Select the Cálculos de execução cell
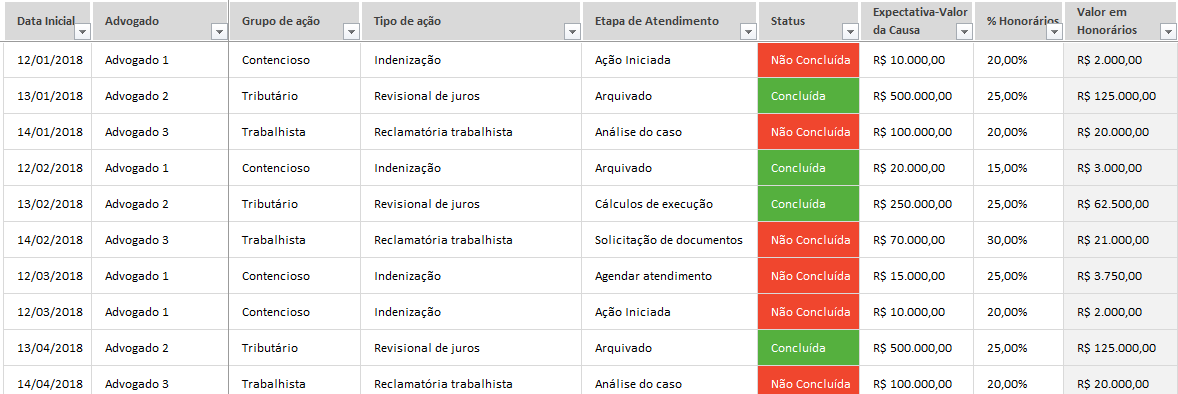Screen dimensions: 1178x394 click(670, 205)
